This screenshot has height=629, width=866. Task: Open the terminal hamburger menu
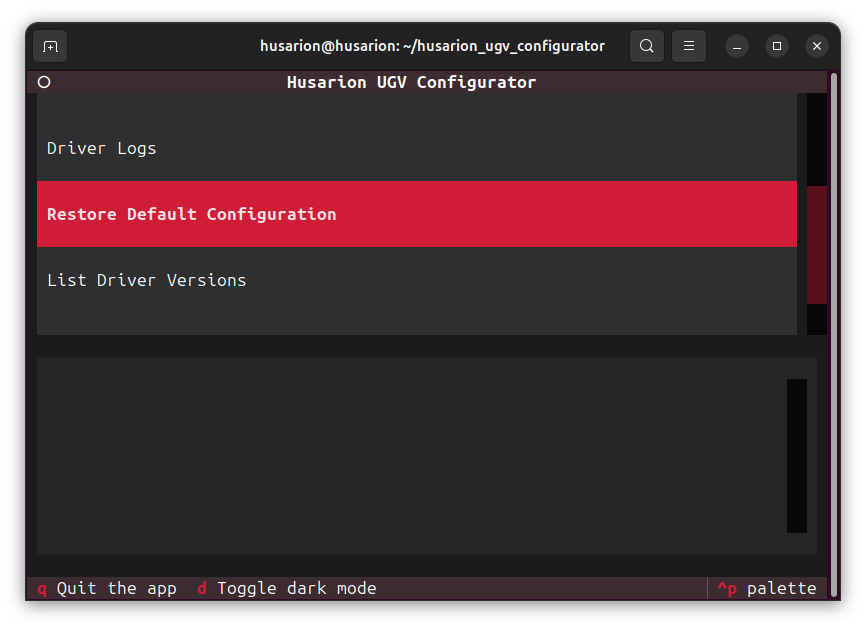(689, 46)
